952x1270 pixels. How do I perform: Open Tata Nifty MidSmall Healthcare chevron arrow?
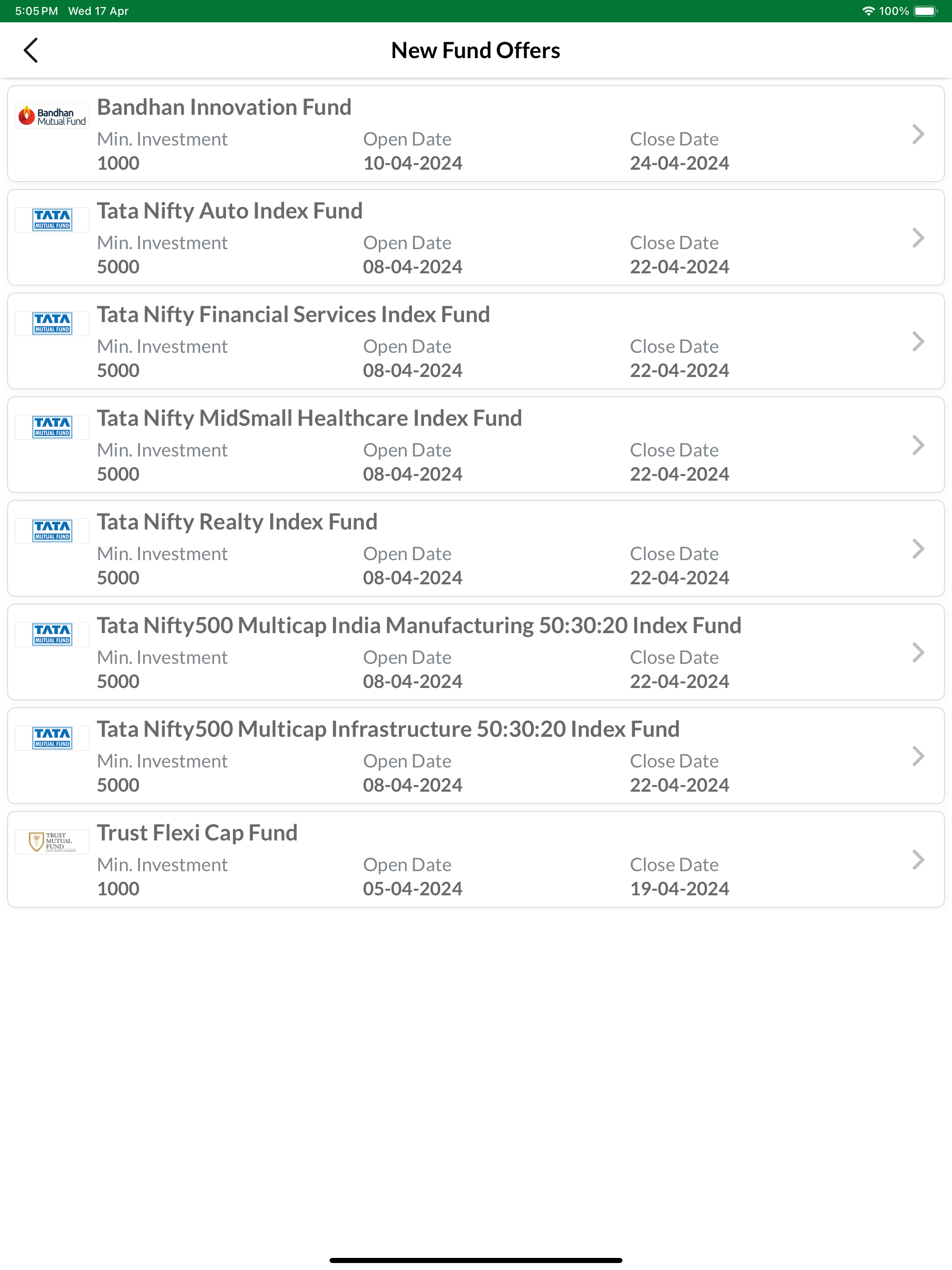coord(918,445)
